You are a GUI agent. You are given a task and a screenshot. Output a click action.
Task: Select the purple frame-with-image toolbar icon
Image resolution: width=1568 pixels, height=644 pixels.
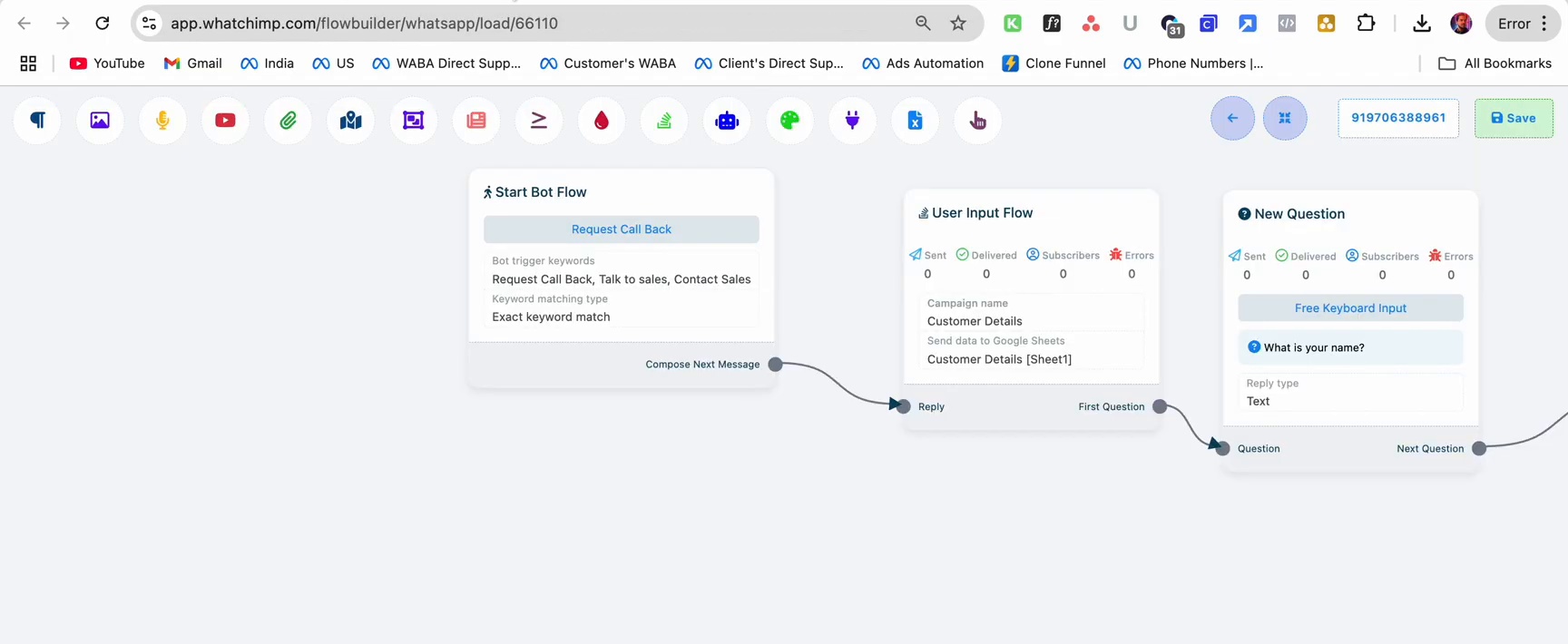point(413,120)
